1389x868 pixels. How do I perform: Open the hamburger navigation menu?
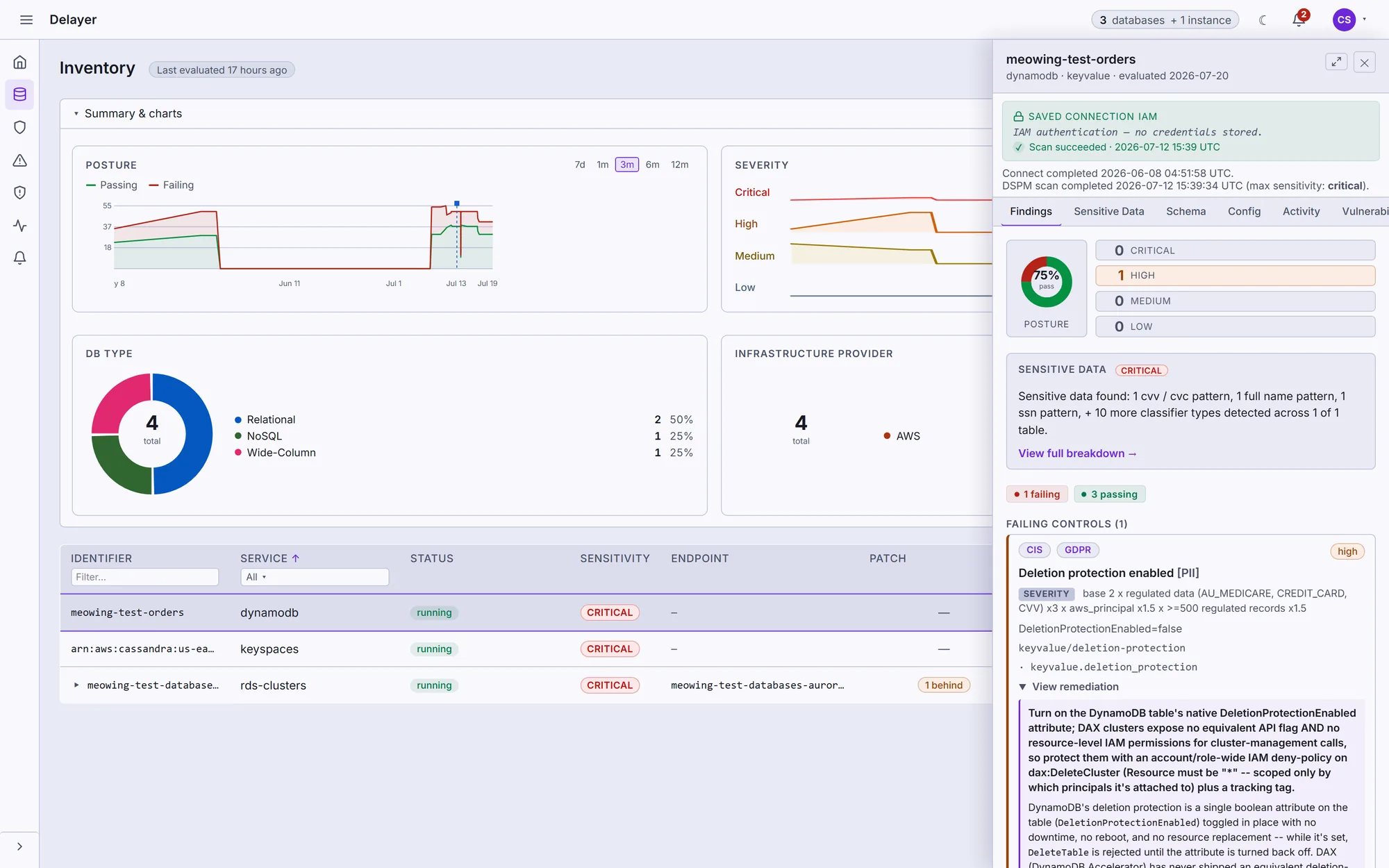[x=26, y=19]
